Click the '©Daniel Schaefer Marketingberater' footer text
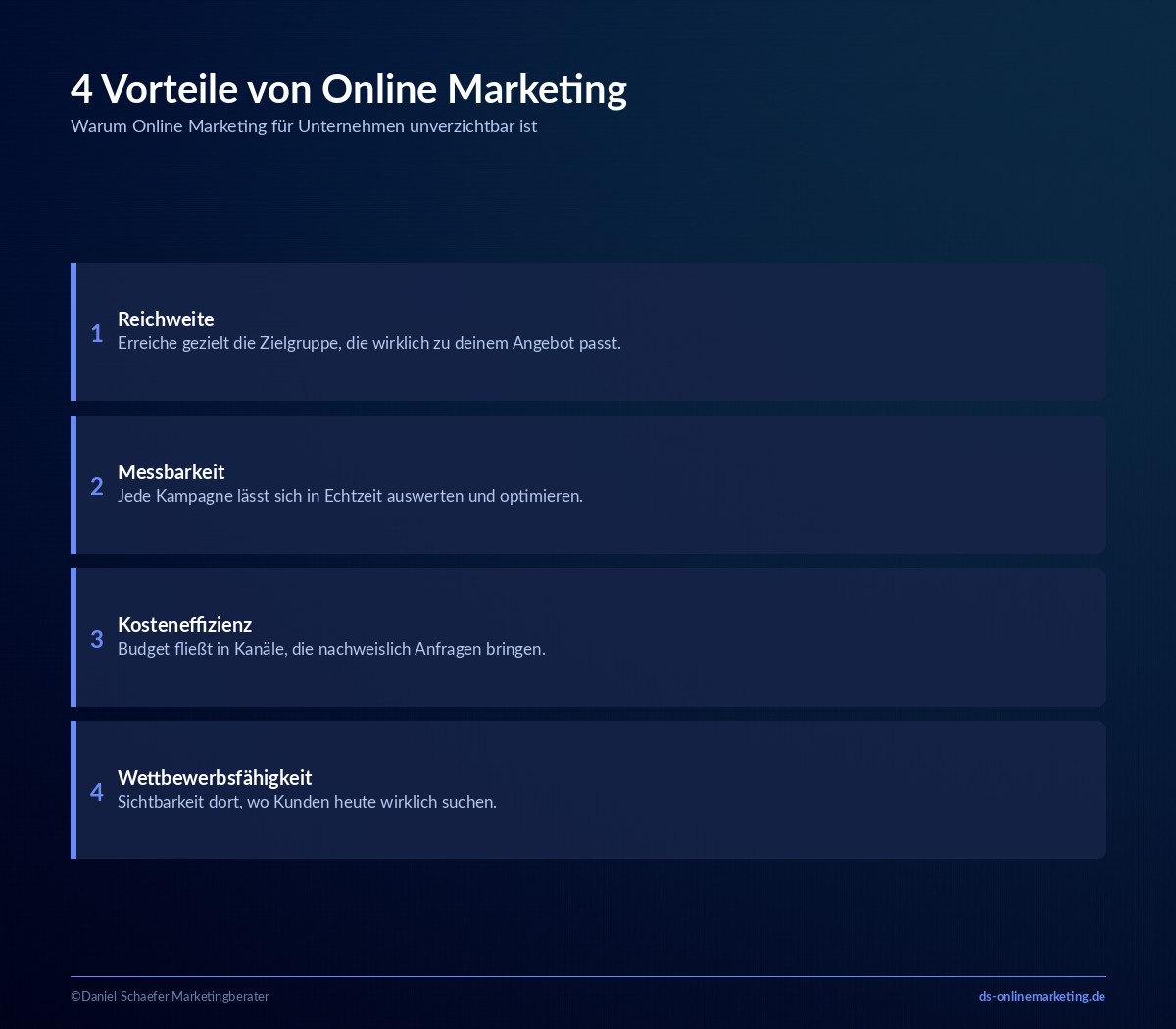This screenshot has height=1029, width=1176. (170, 996)
